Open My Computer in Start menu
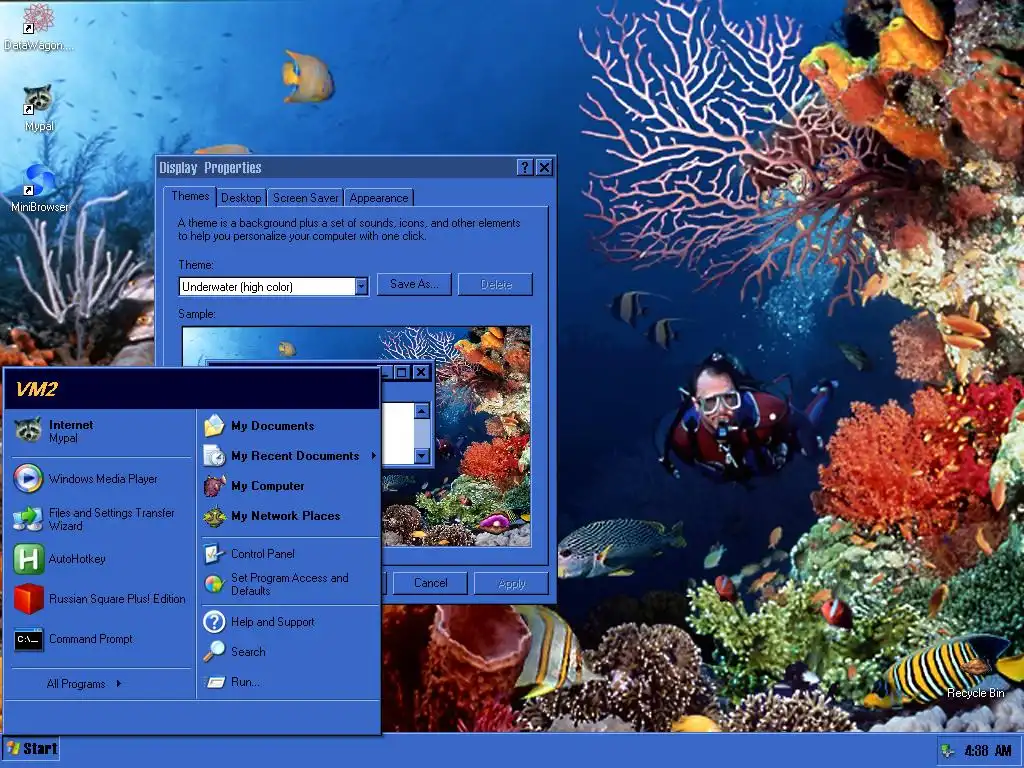The height and width of the screenshot is (768, 1024). click(290, 486)
